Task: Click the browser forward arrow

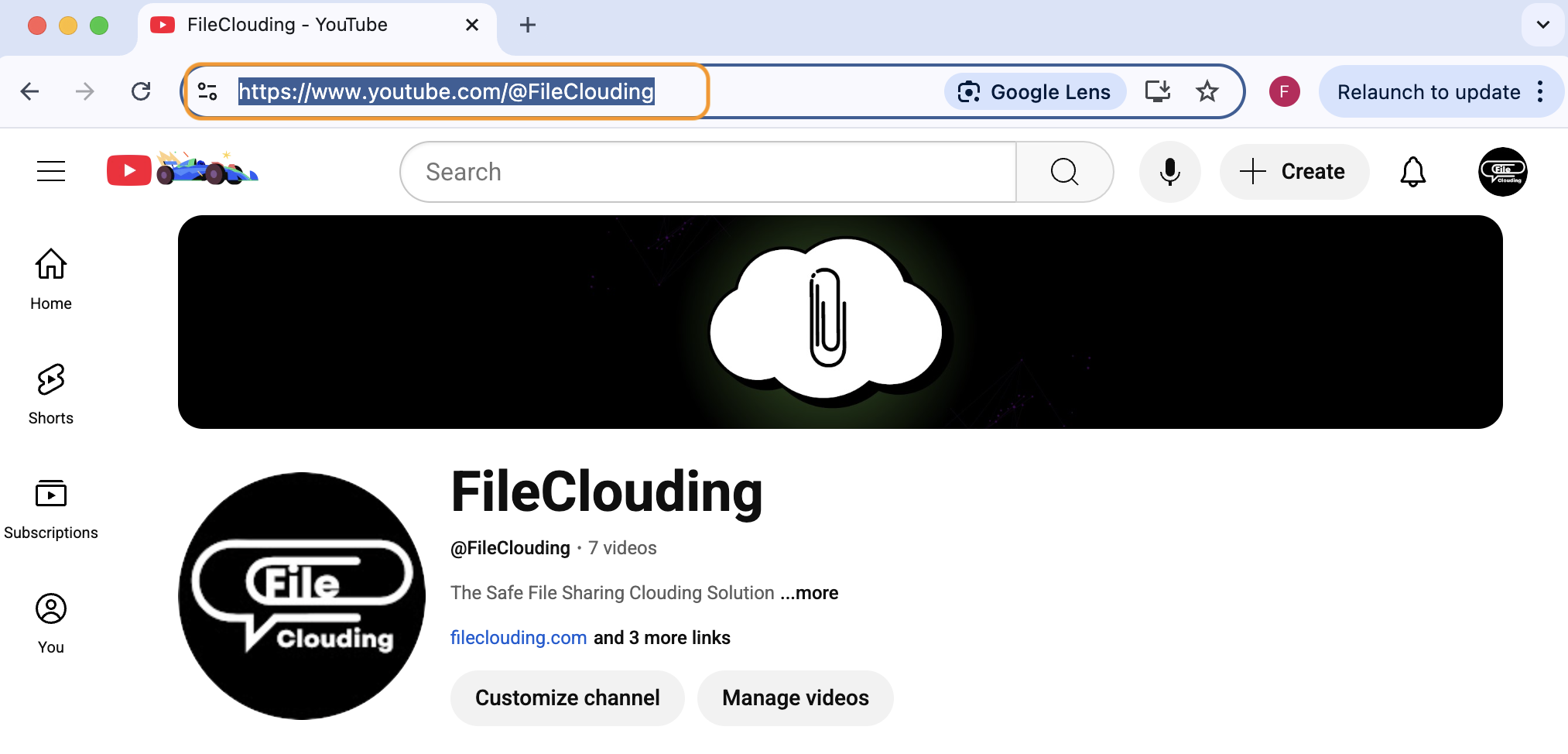Action: point(84,92)
